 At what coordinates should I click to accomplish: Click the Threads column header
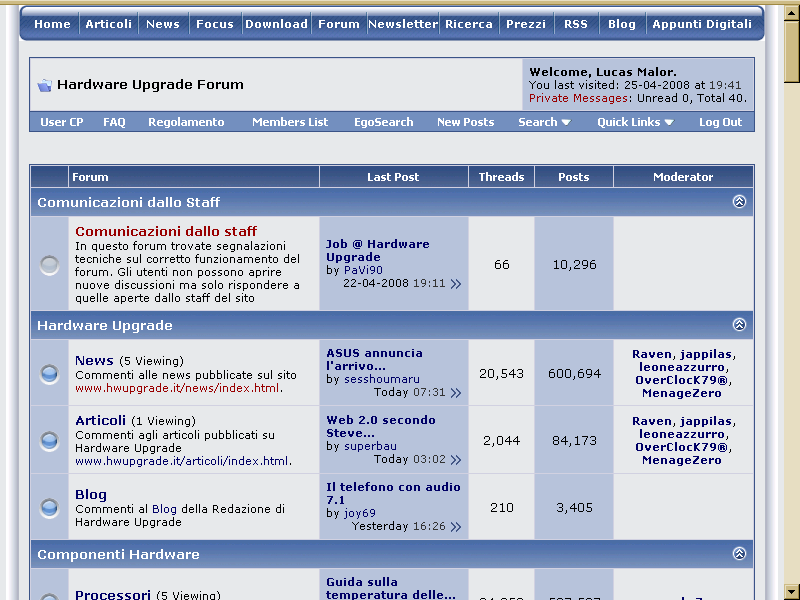(x=501, y=177)
